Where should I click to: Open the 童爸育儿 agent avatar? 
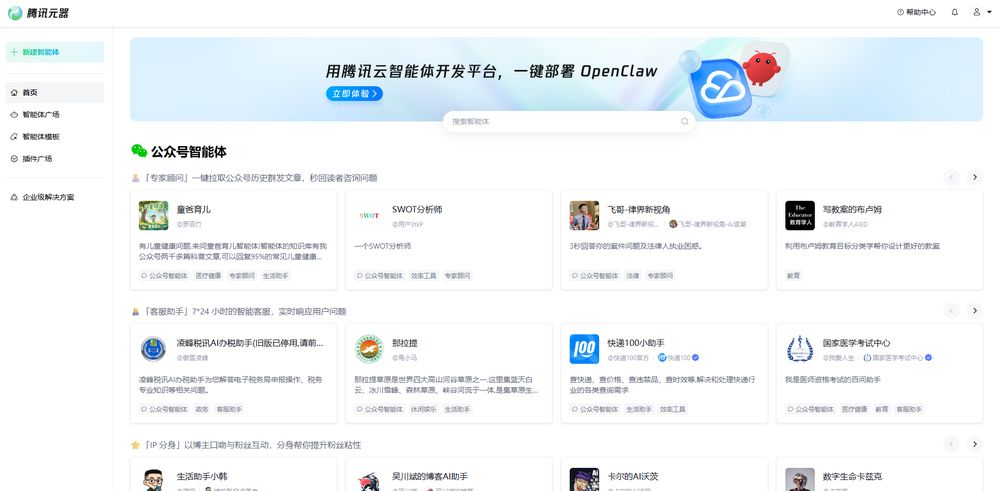point(154,216)
